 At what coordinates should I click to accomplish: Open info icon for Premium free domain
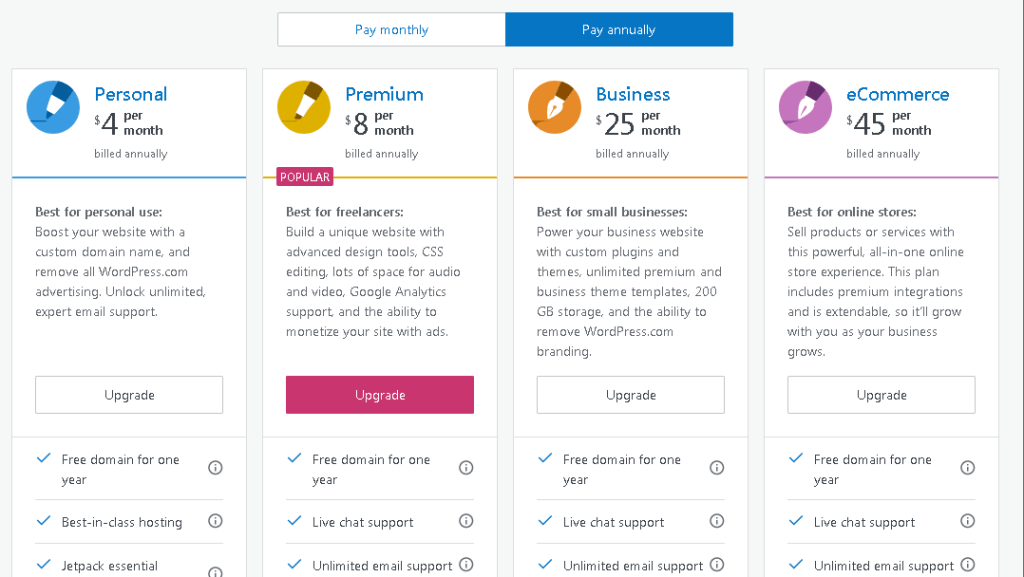pyautogui.click(x=466, y=468)
